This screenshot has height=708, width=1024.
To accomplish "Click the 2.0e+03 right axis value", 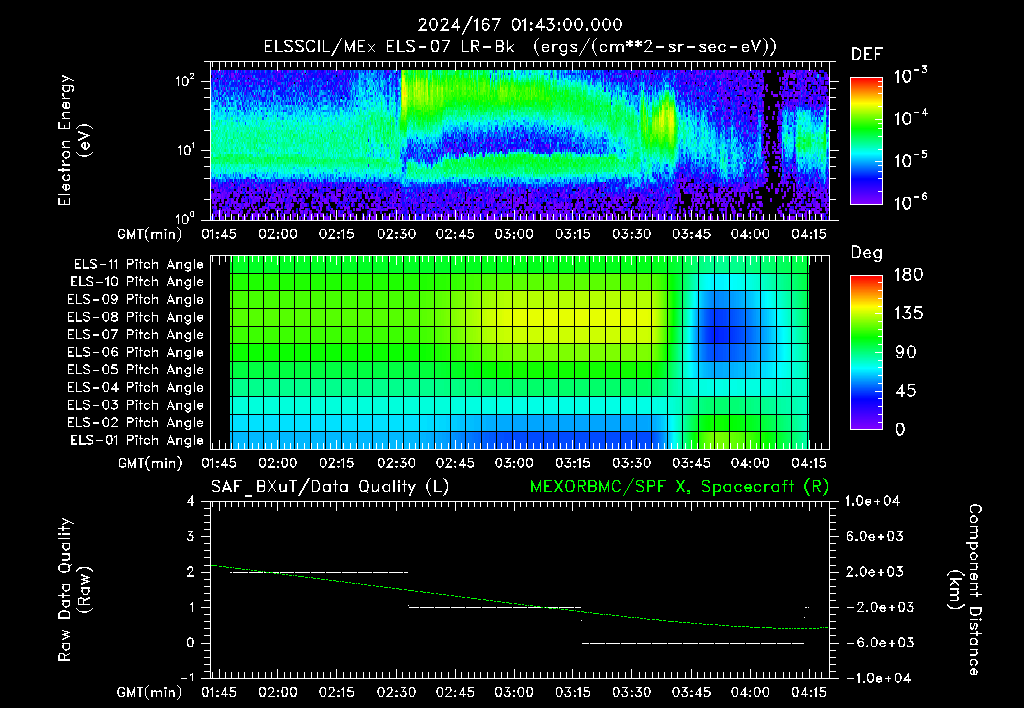I will 874,571.
